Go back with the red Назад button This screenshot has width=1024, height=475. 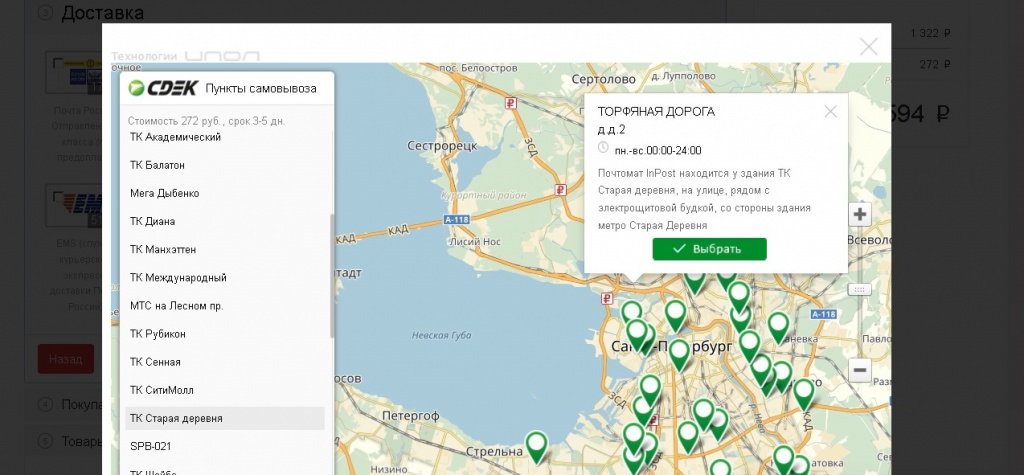tap(65, 358)
